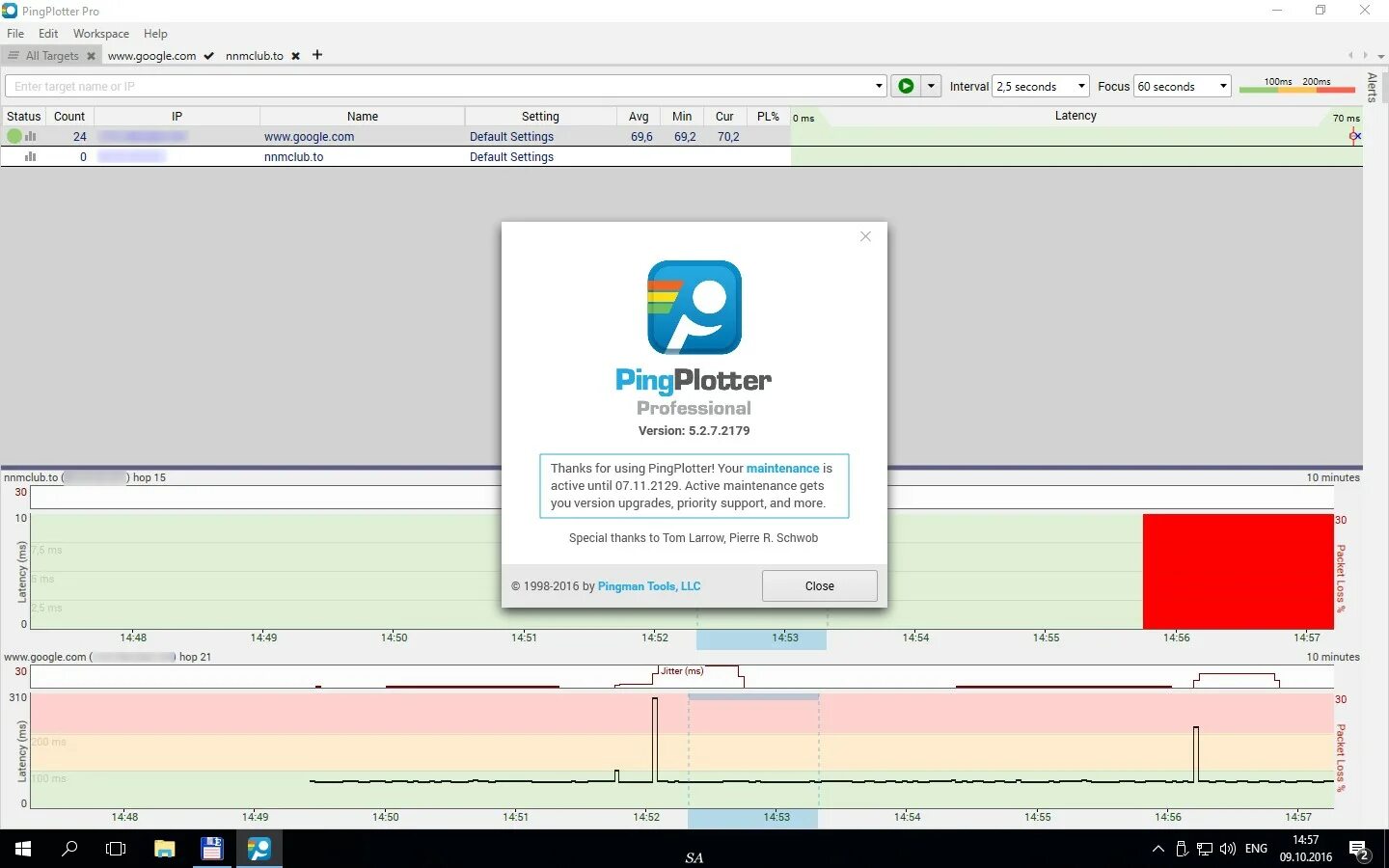Open the Action Center notifications icon
The height and width of the screenshot is (868, 1389).
[1359, 850]
